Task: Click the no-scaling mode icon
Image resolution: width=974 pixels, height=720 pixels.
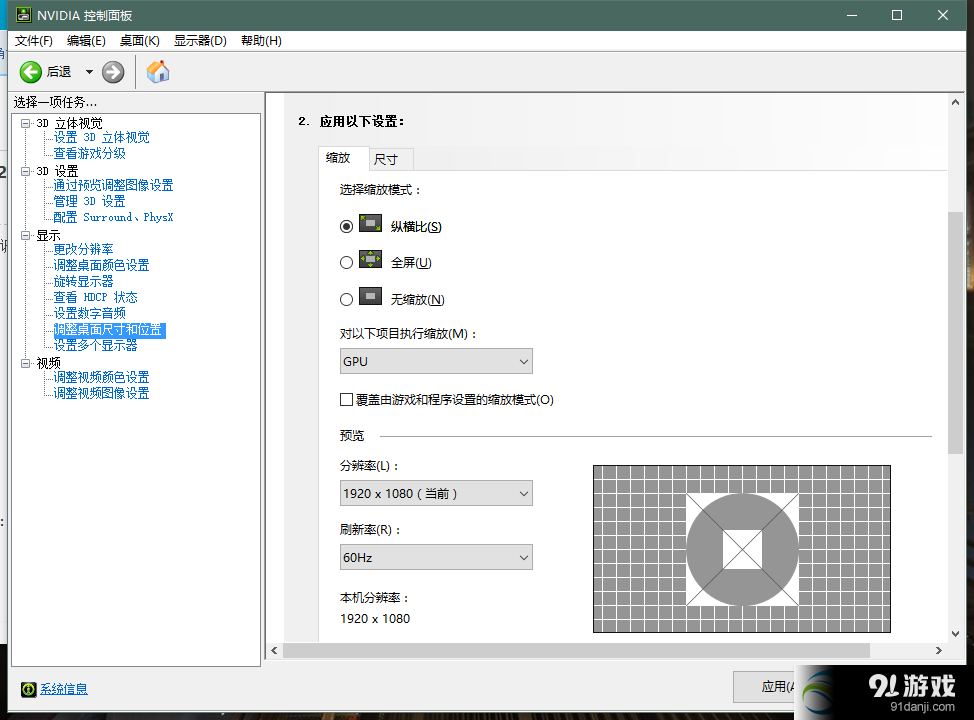Action: pyautogui.click(x=370, y=296)
